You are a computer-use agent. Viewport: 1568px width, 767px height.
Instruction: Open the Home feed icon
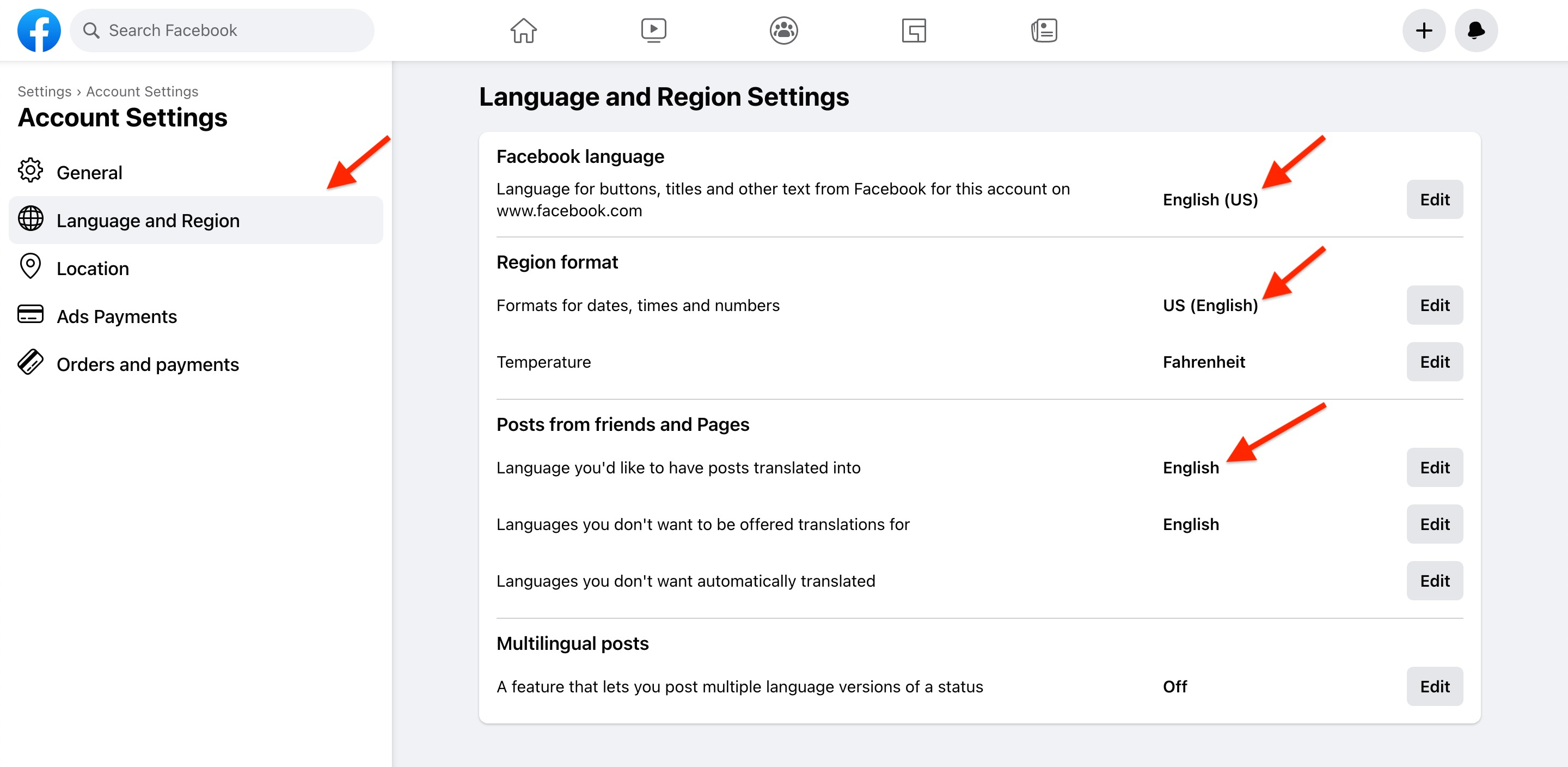(523, 31)
